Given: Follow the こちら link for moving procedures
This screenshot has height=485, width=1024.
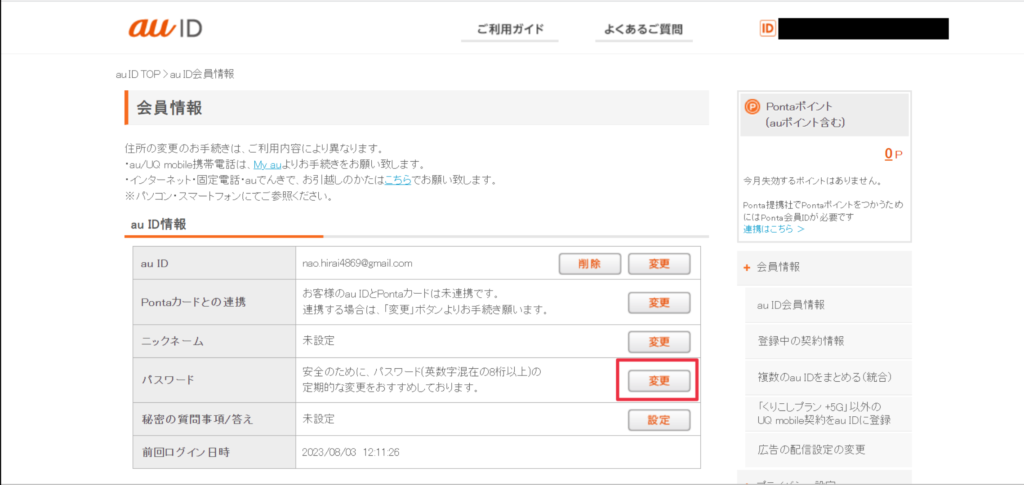Looking at the screenshot, I should click(x=397, y=180).
